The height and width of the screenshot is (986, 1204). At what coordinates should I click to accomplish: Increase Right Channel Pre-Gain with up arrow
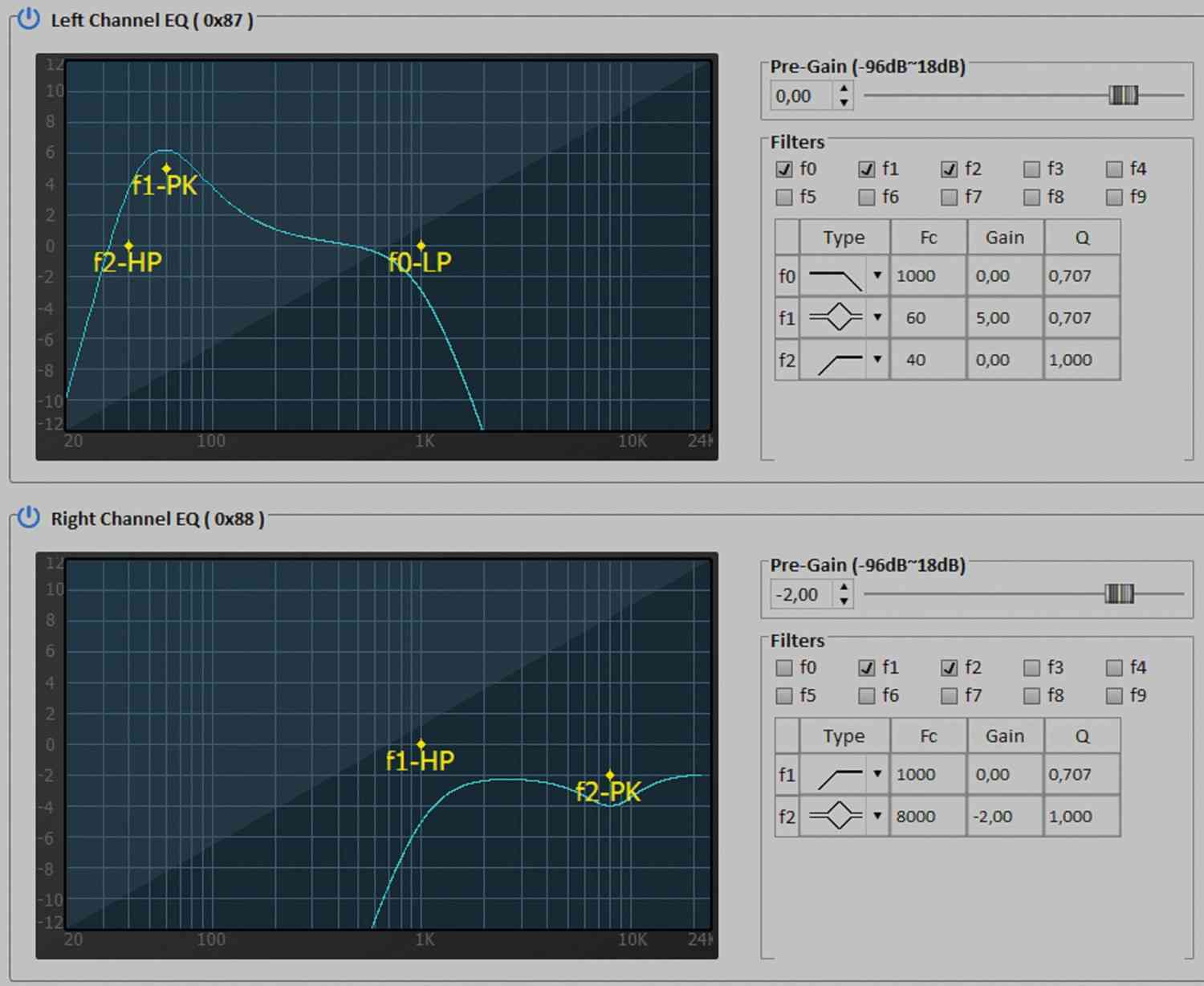844,587
